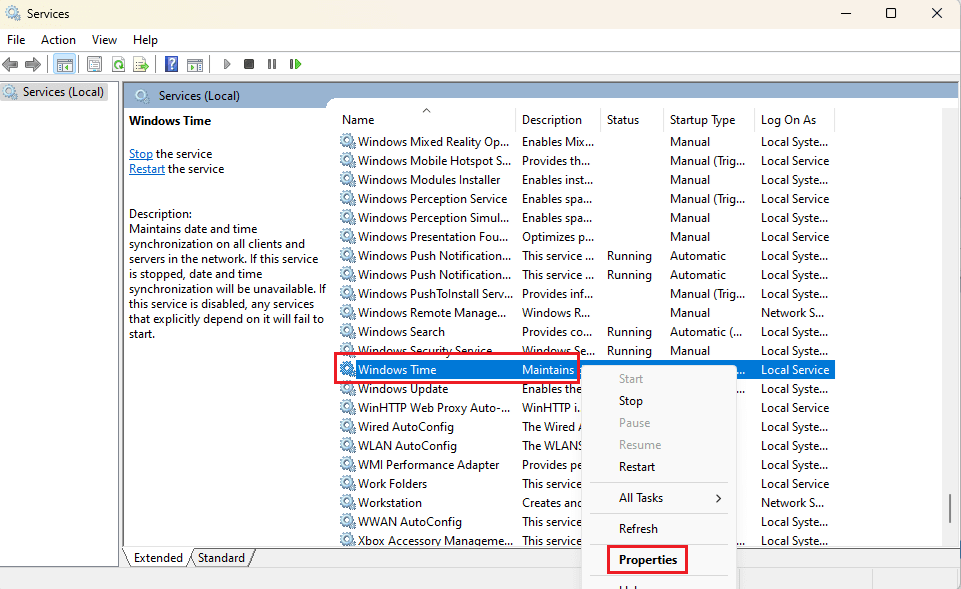The image size is (961, 589).
Task: Click gear icon beside Windows Update
Action: pyautogui.click(x=348, y=389)
